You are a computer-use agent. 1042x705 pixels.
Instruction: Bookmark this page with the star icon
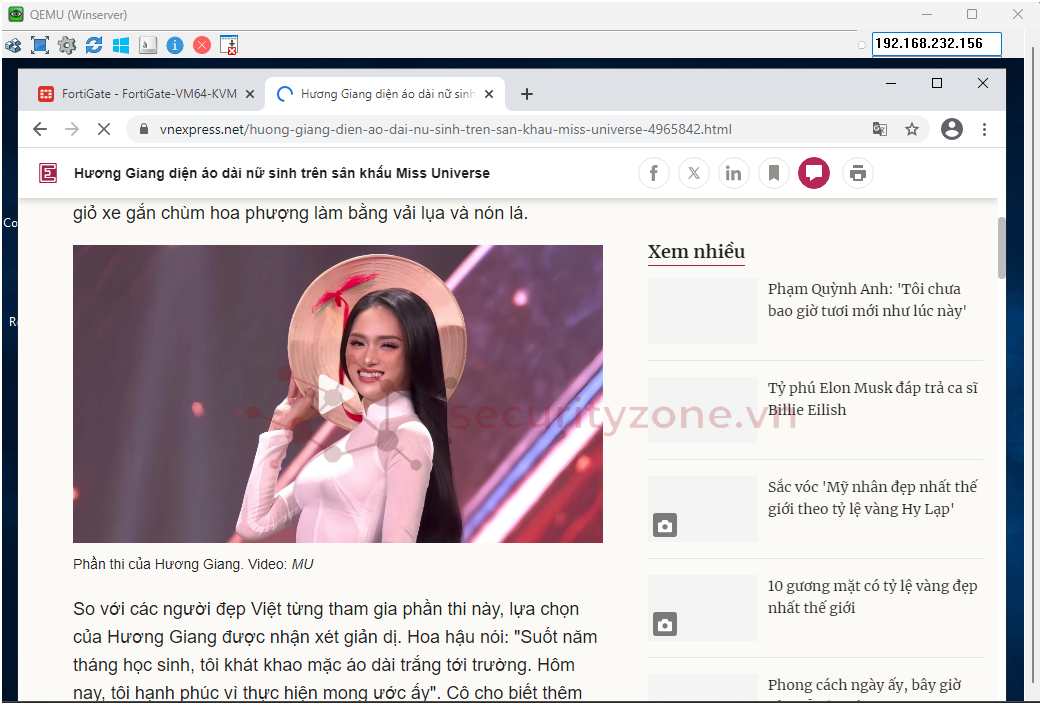[912, 129]
